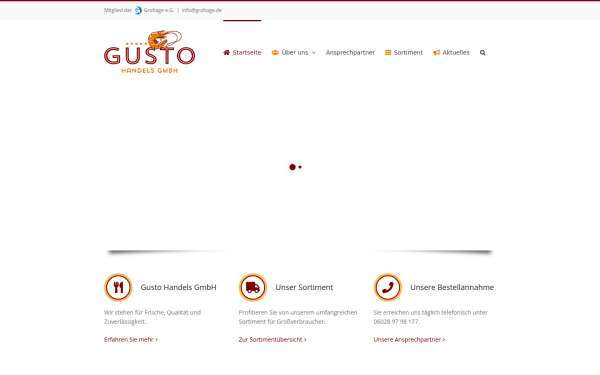Follow the Erfahren Sie mehr link
The width and height of the screenshot is (600, 375).
coord(131,339)
